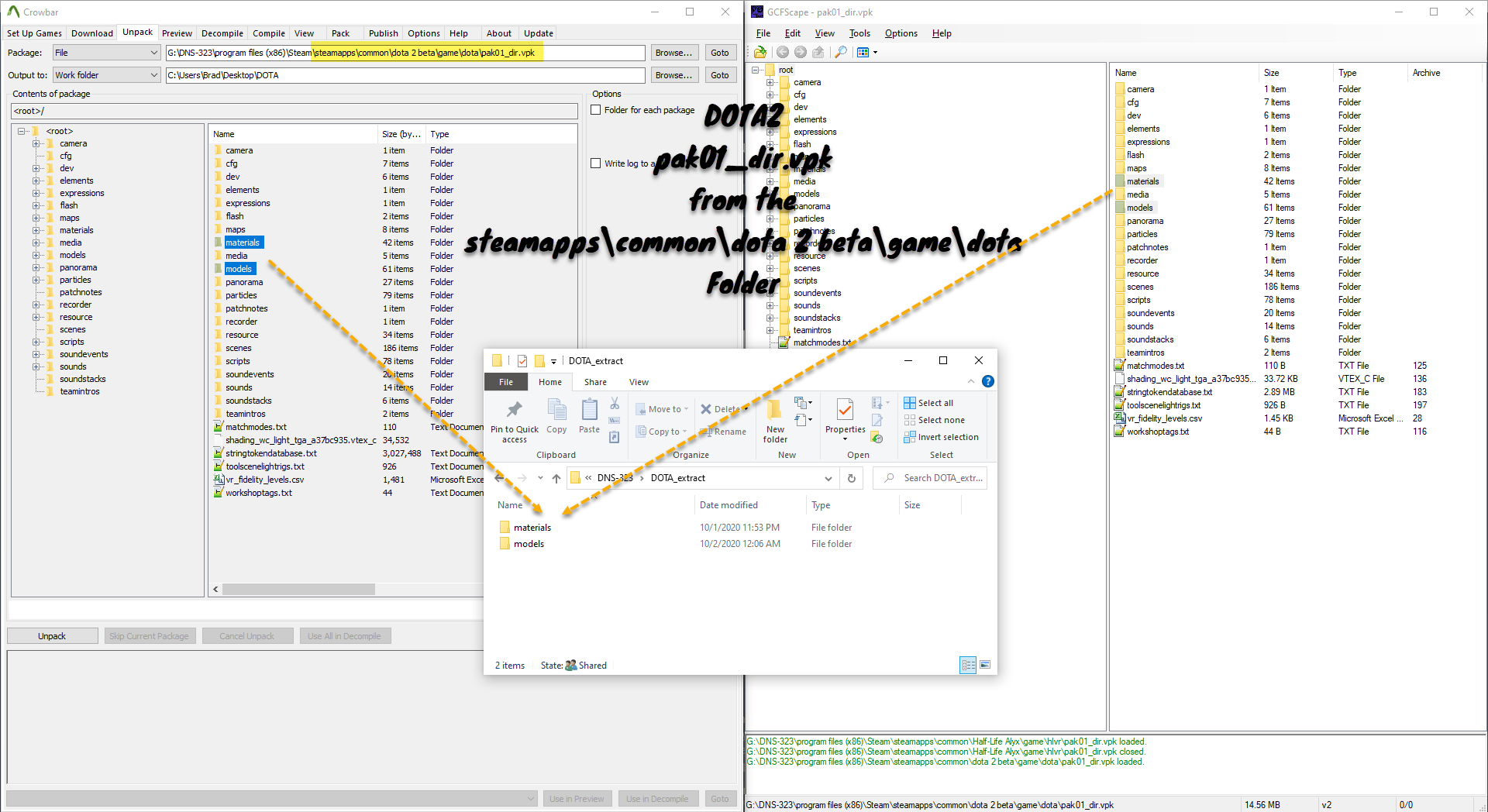This screenshot has height=812, width=1488.
Task: Open the Share tab in Explorer ribbon
Action: click(x=595, y=382)
